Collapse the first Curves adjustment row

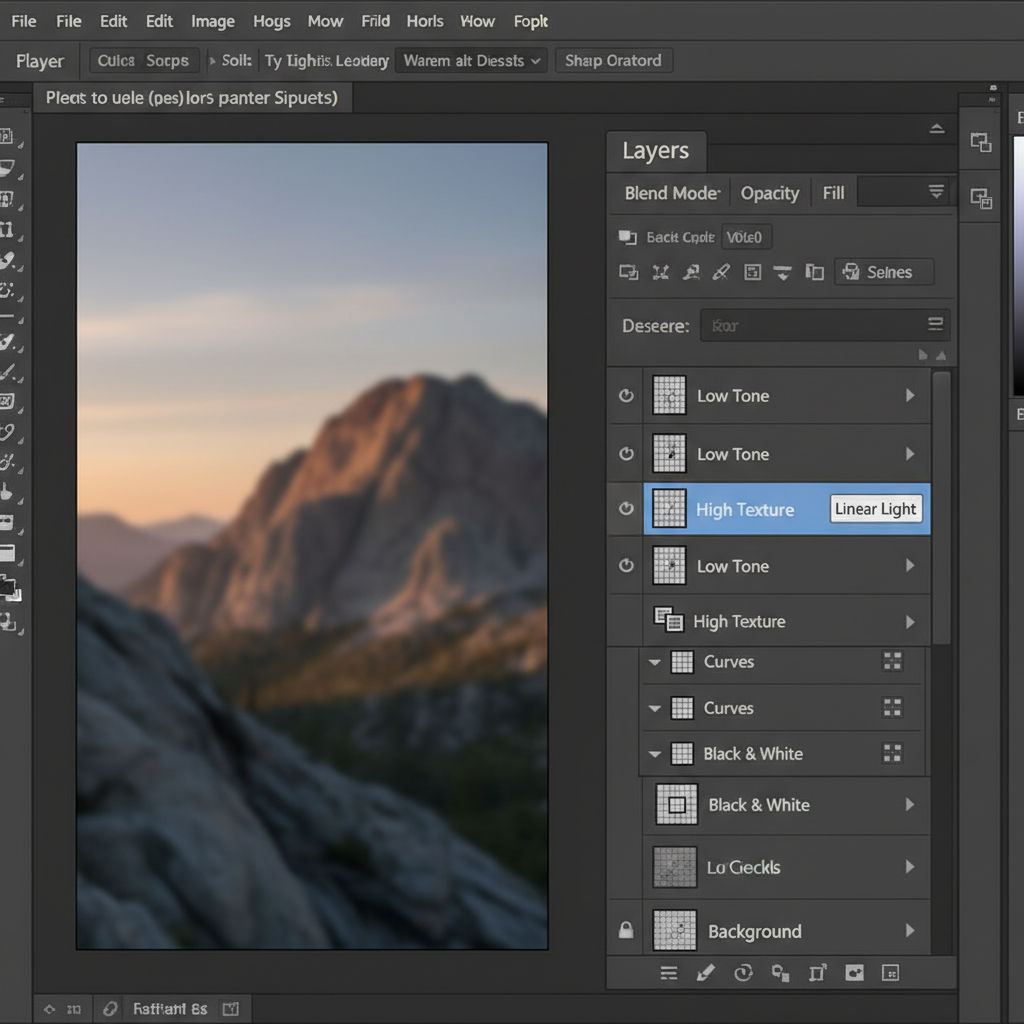point(655,662)
